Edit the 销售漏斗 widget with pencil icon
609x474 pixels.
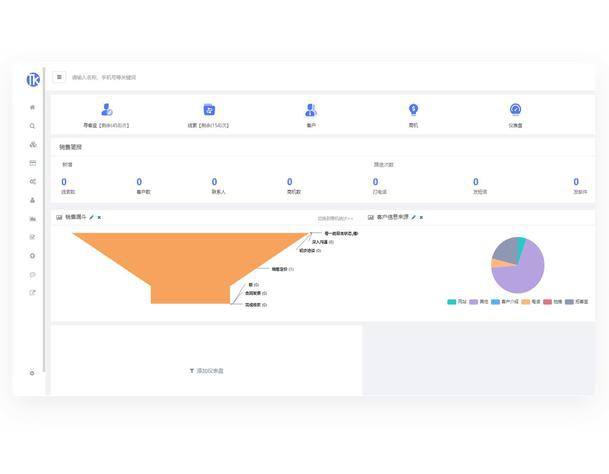pyautogui.click(x=92, y=217)
